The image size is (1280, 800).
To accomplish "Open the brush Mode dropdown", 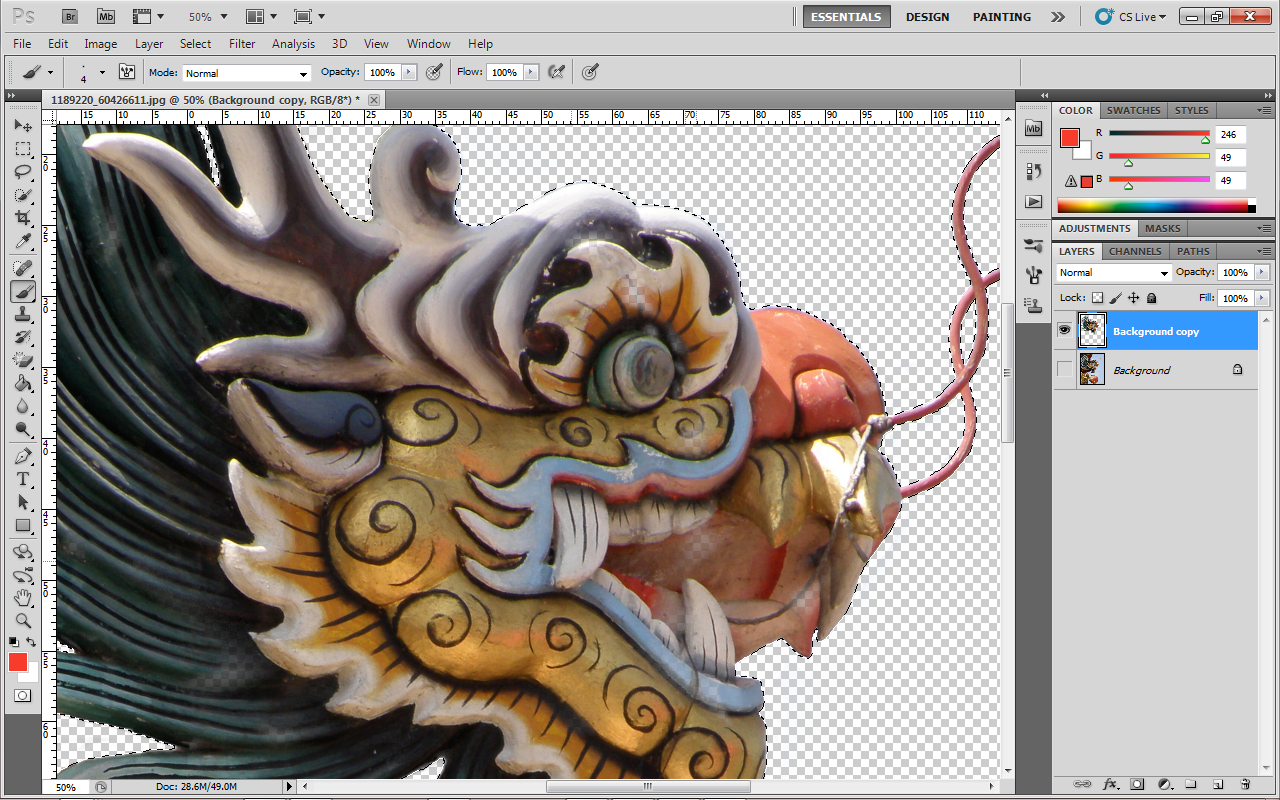I will click(x=247, y=73).
